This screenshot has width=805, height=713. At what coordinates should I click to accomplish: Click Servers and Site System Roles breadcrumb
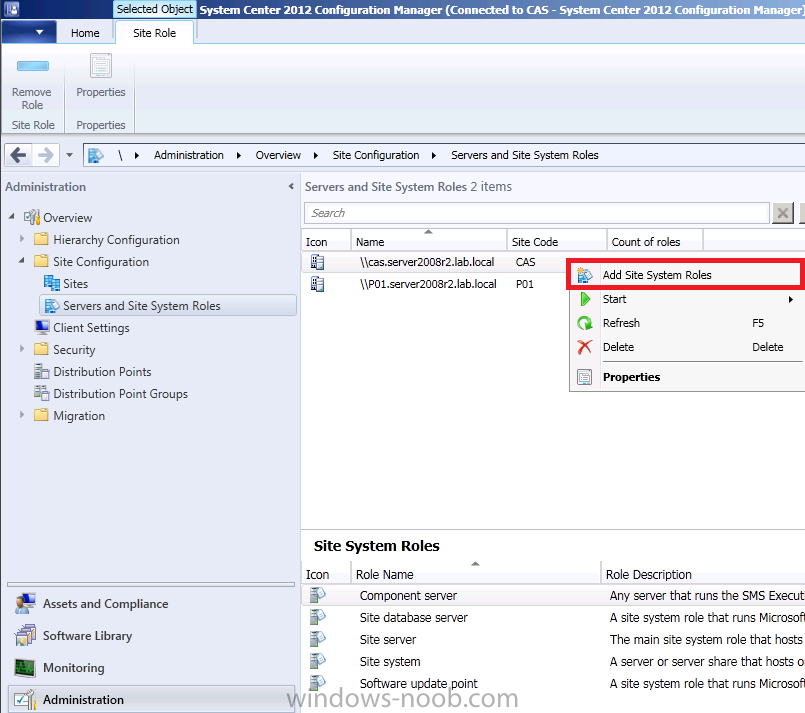525,155
